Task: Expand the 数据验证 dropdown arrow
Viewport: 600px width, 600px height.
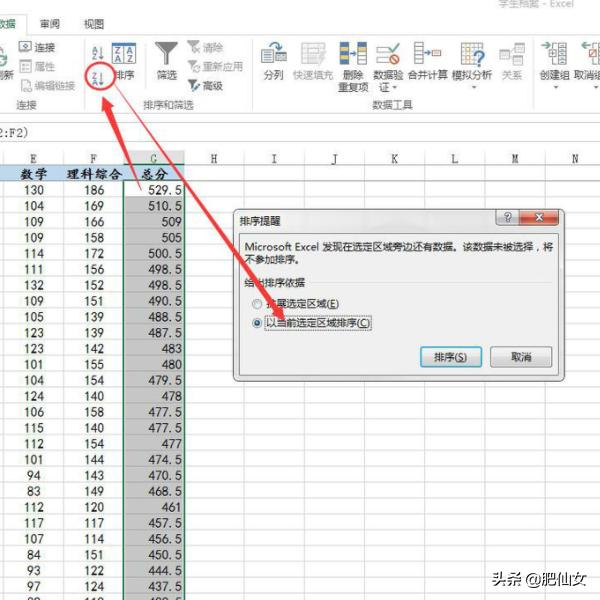Action: (x=394, y=88)
